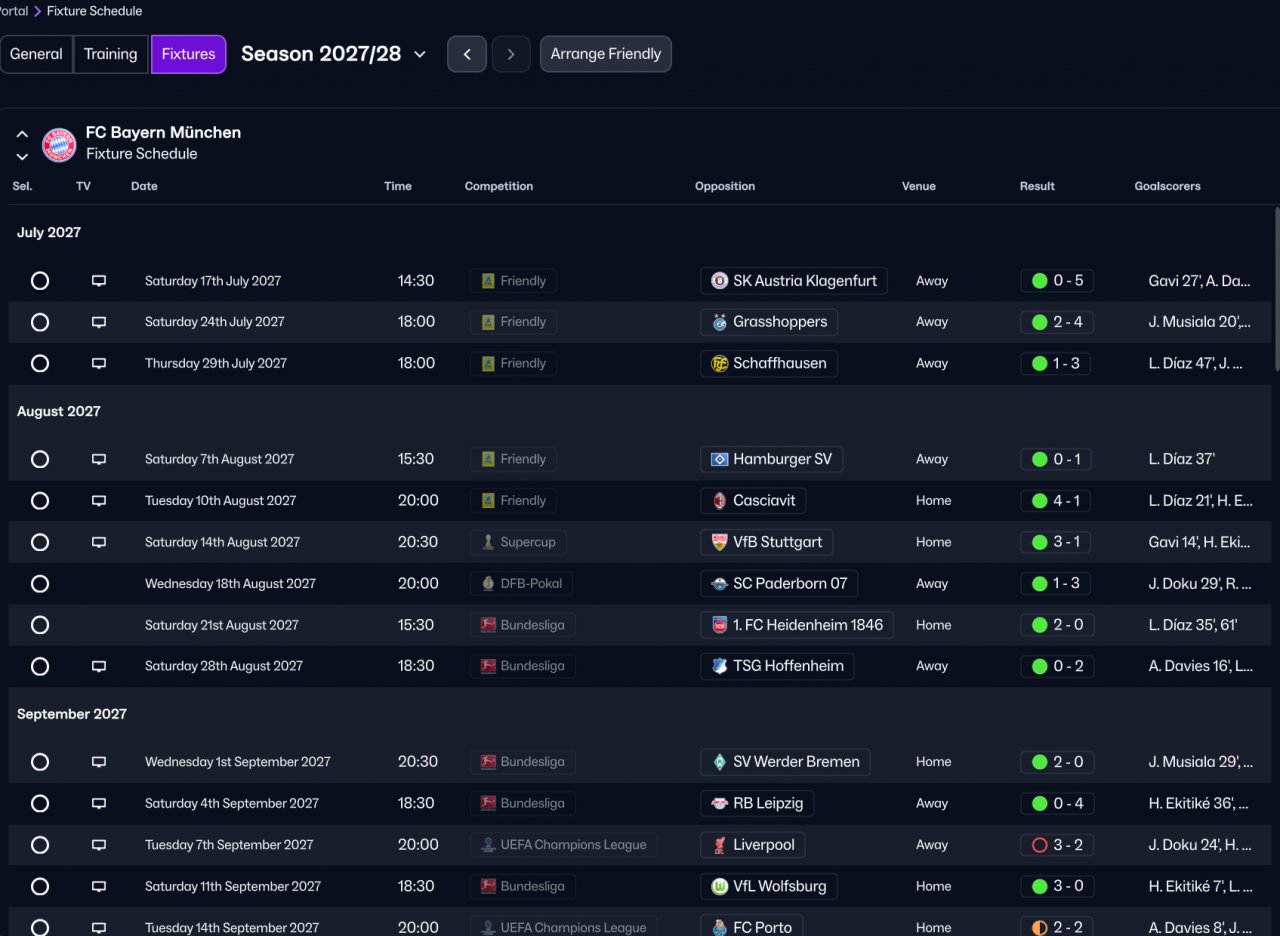This screenshot has width=1280, height=936.
Task: Click the Goalscorers column header
Action: [1168, 186]
